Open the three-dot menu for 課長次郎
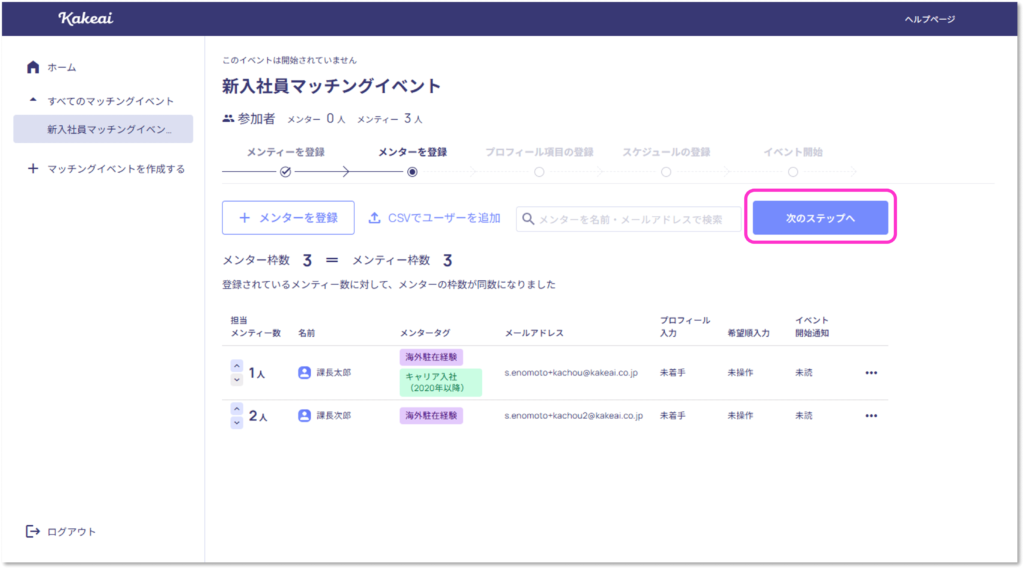This screenshot has width=1024, height=569. pyautogui.click(x=870, y=415)
